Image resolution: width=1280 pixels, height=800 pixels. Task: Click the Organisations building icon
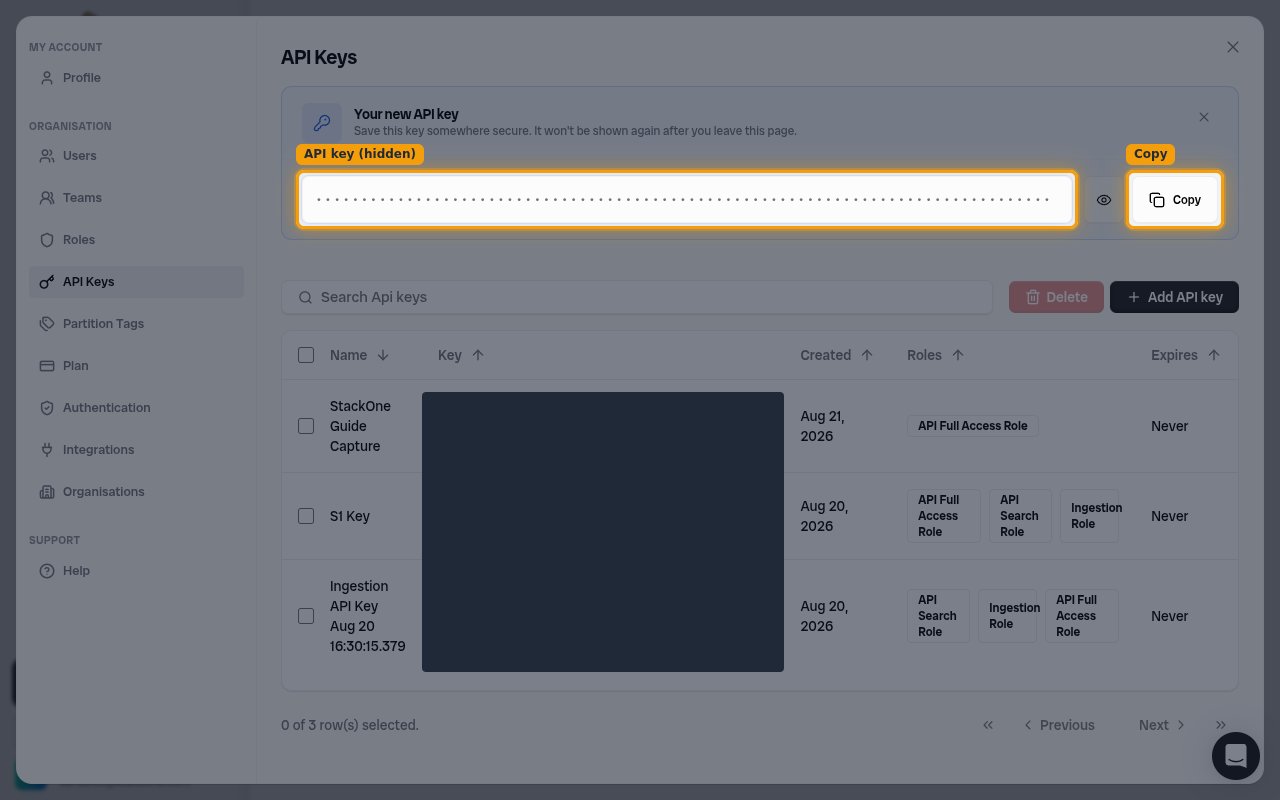pyautogui.click(x=47, y=492)
